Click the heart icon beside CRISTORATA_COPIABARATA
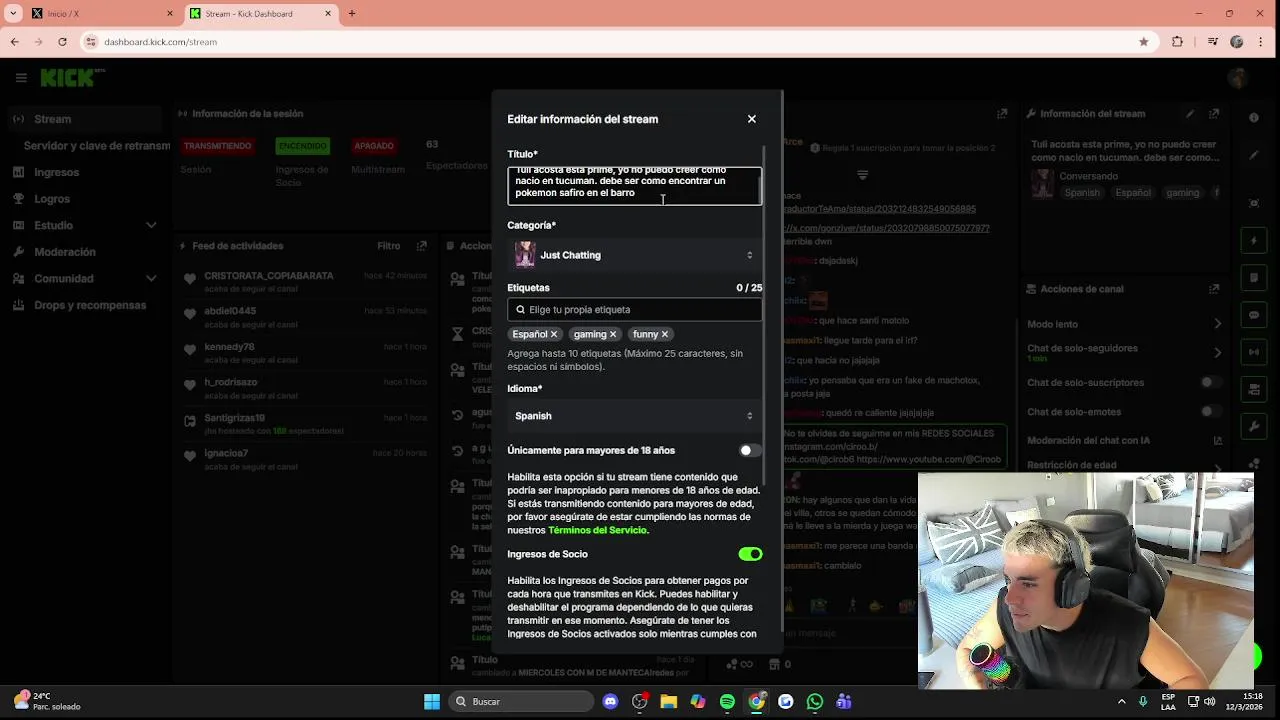The image size is (1280, 720). pos(190,279)
